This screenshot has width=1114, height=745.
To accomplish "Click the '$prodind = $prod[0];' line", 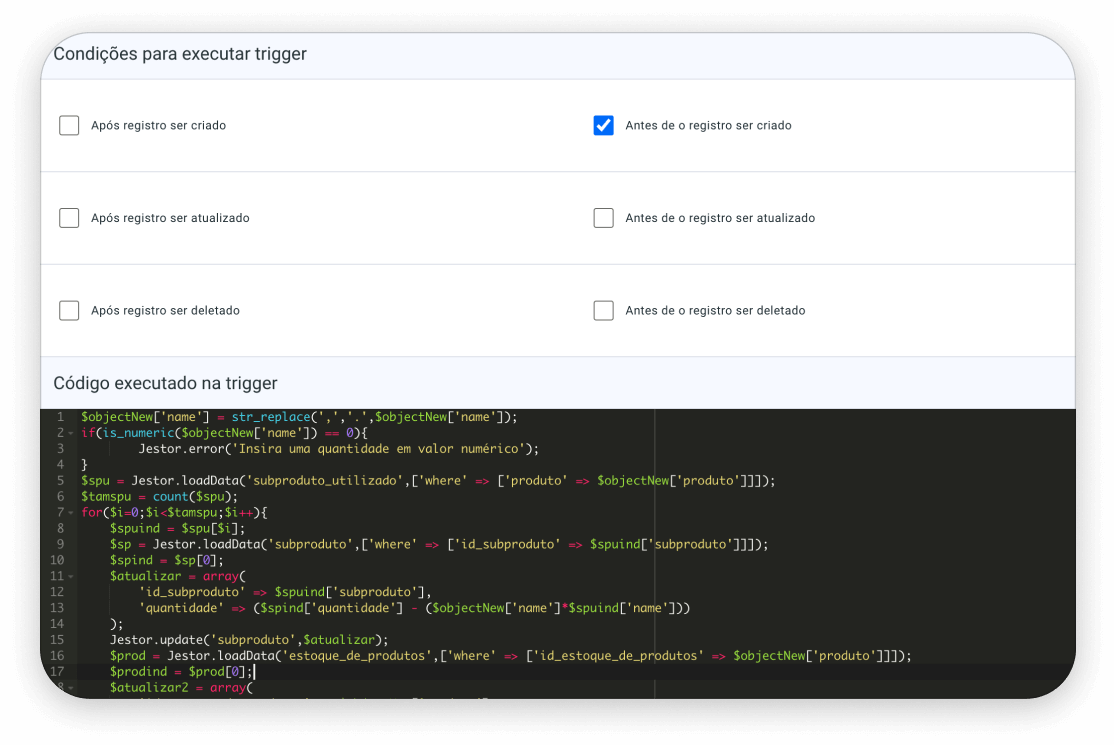I will click(181, 672).
